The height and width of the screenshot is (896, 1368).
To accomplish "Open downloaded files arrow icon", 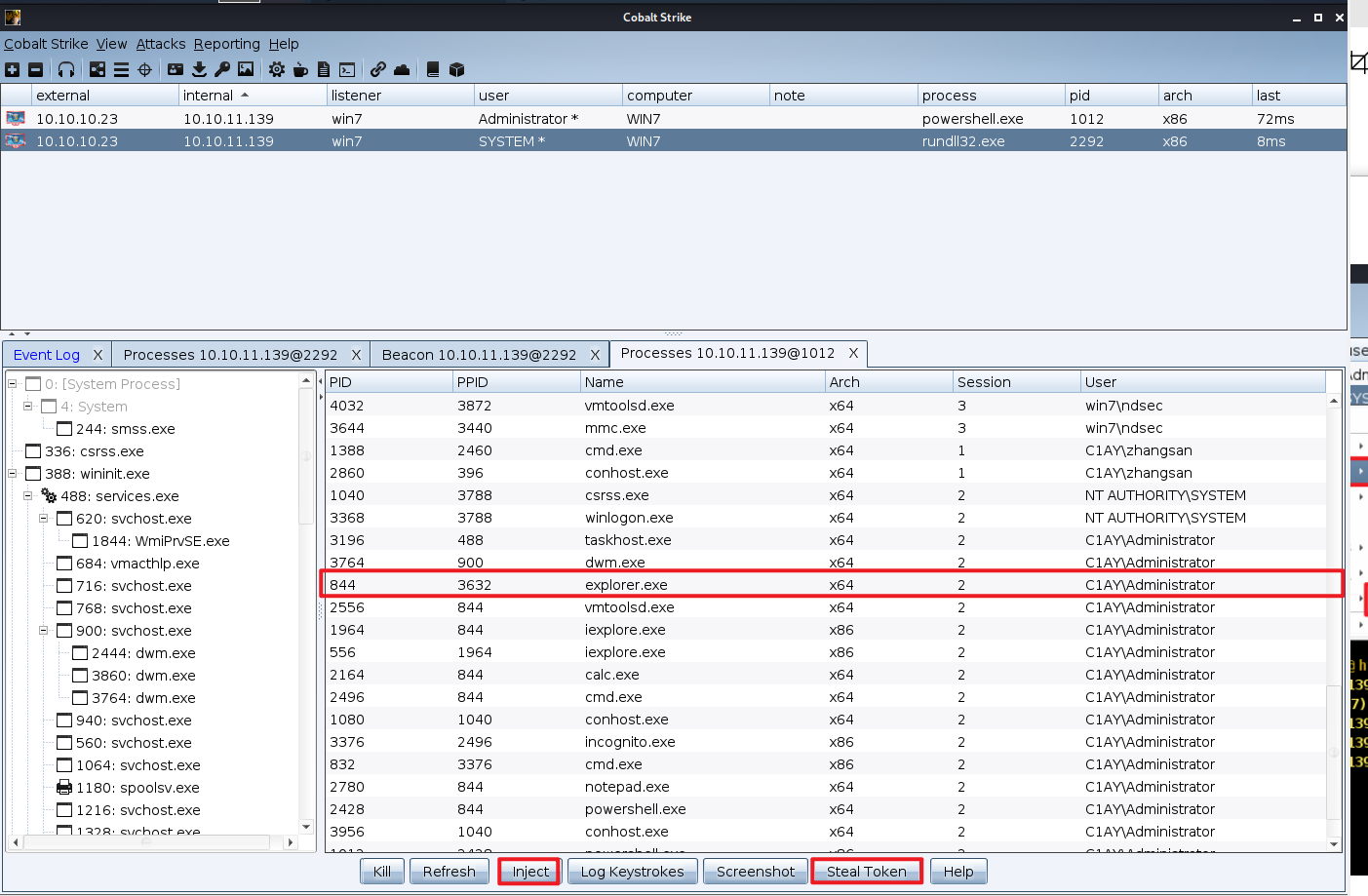I will click(199, 69).
